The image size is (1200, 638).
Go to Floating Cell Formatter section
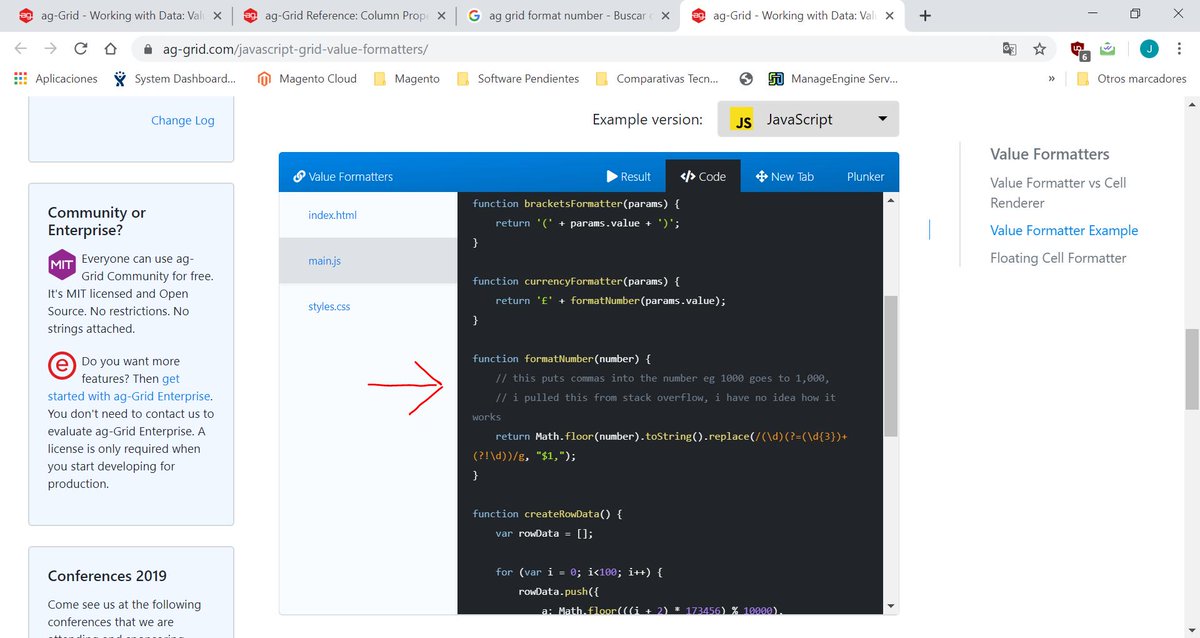1058,258
